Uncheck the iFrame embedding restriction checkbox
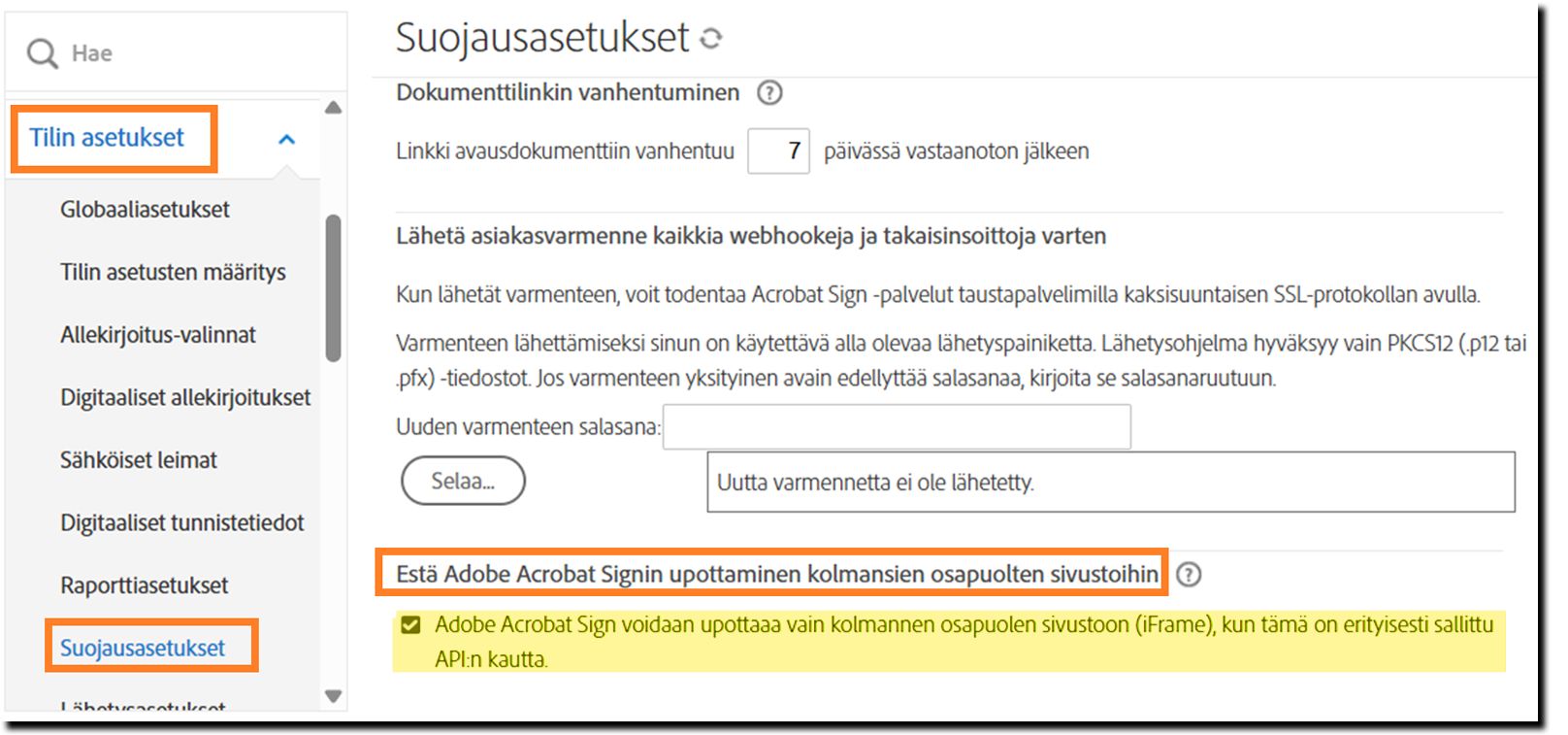The image size is (1568, 735). (x=411, y=624)
